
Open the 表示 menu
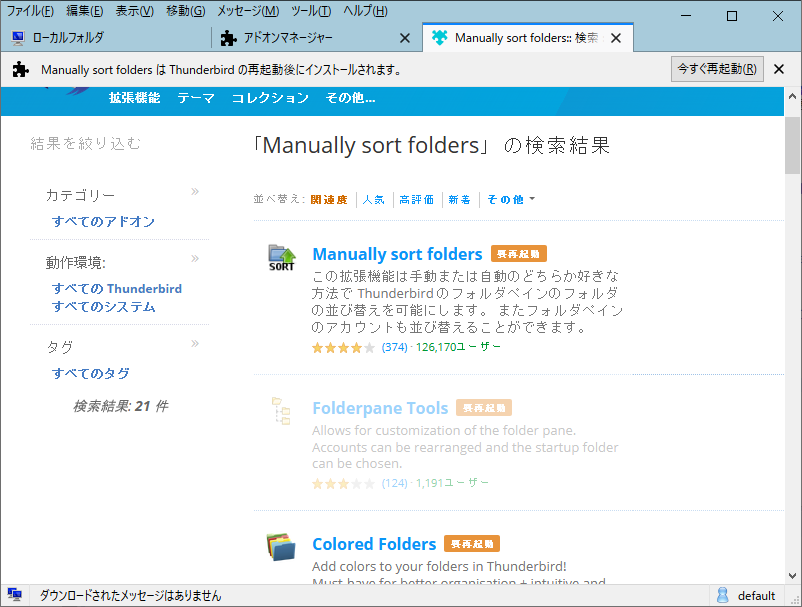coord(135,11)
